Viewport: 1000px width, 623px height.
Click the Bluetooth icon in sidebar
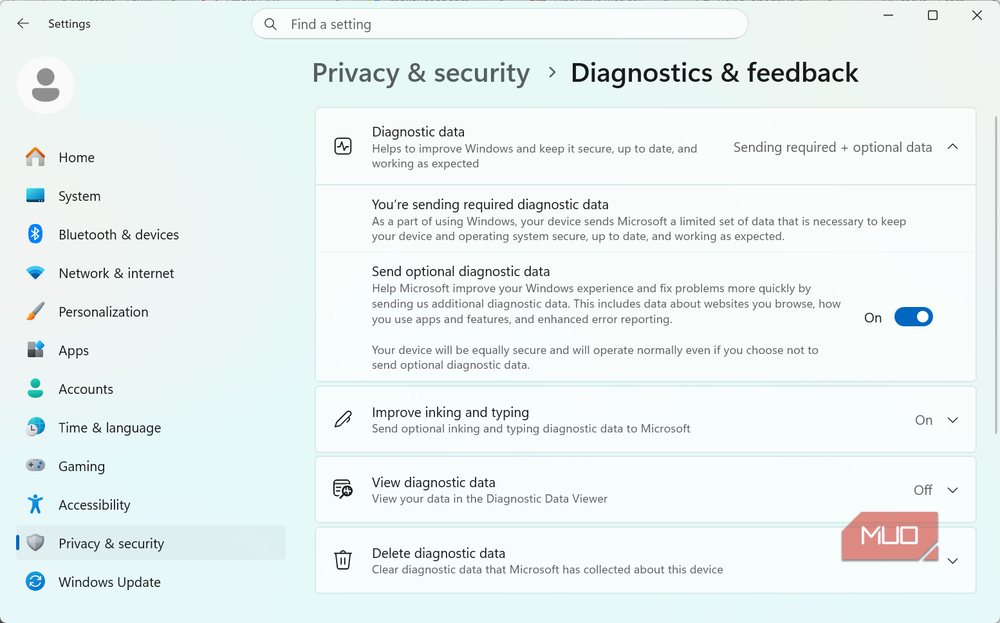point(36,234)
